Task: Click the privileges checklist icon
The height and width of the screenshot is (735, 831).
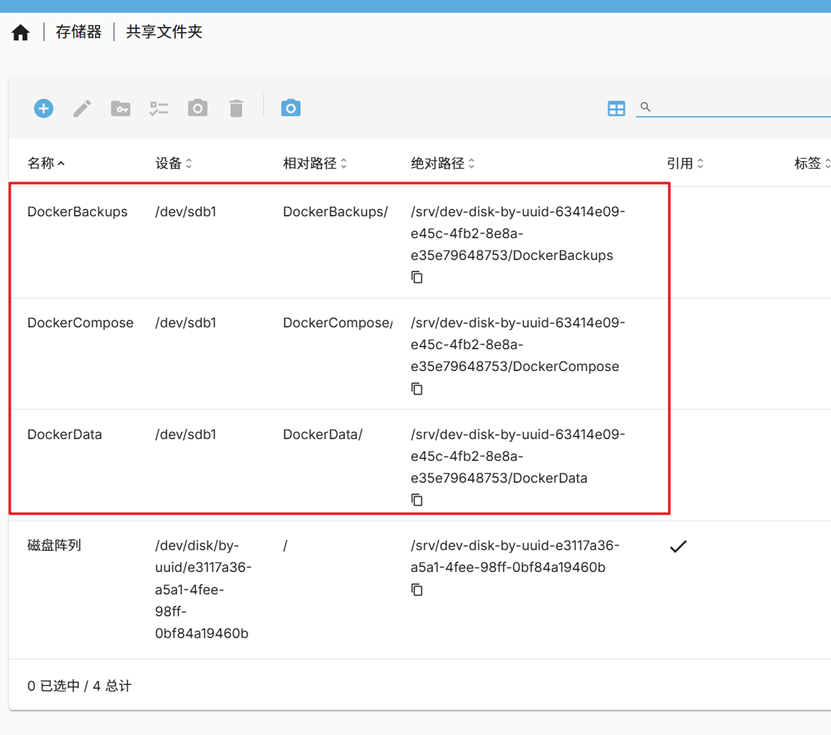Action: (x=158, y=108)
